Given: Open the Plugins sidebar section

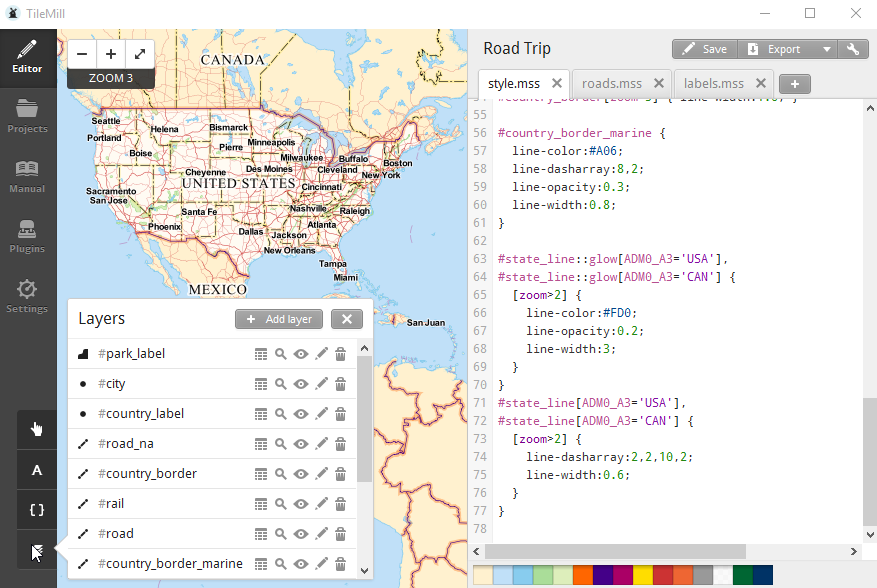Looking at the screenshot, I should [28, 236].
